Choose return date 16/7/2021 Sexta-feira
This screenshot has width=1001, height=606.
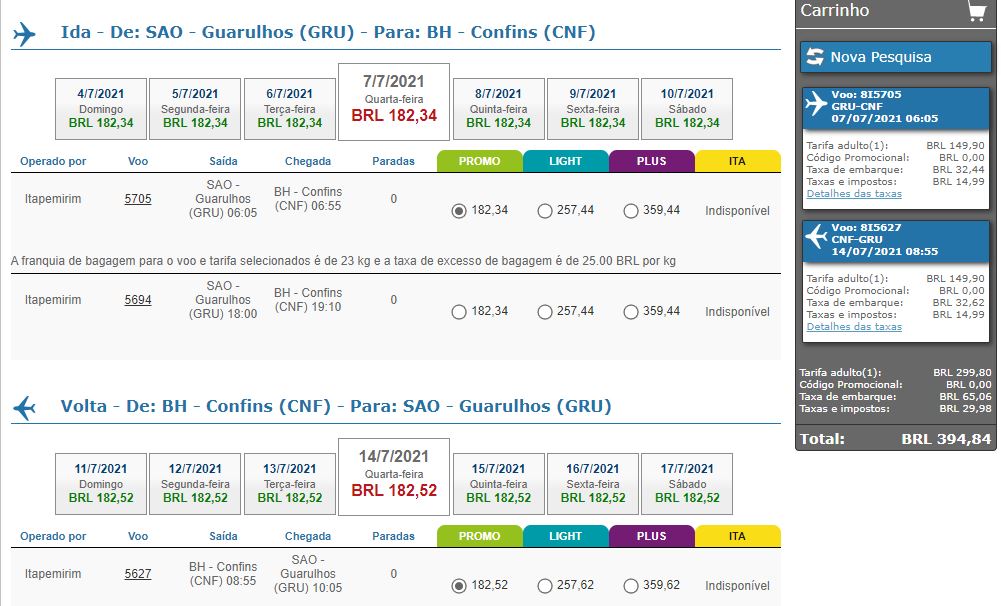[x=593, y=483]
